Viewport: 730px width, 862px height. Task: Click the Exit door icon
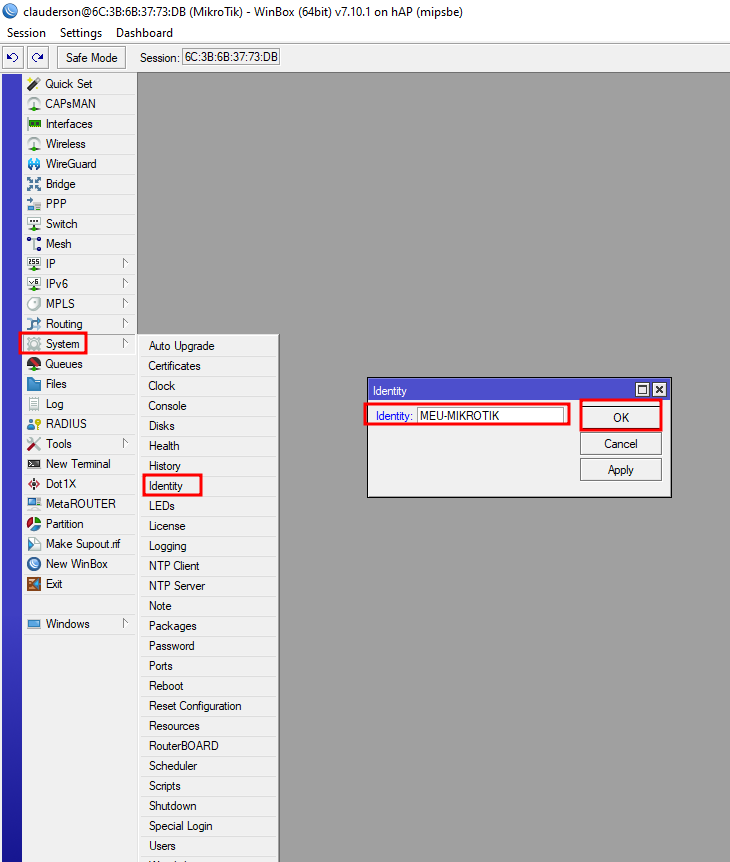pyautogui.click(x=34, y=584)
